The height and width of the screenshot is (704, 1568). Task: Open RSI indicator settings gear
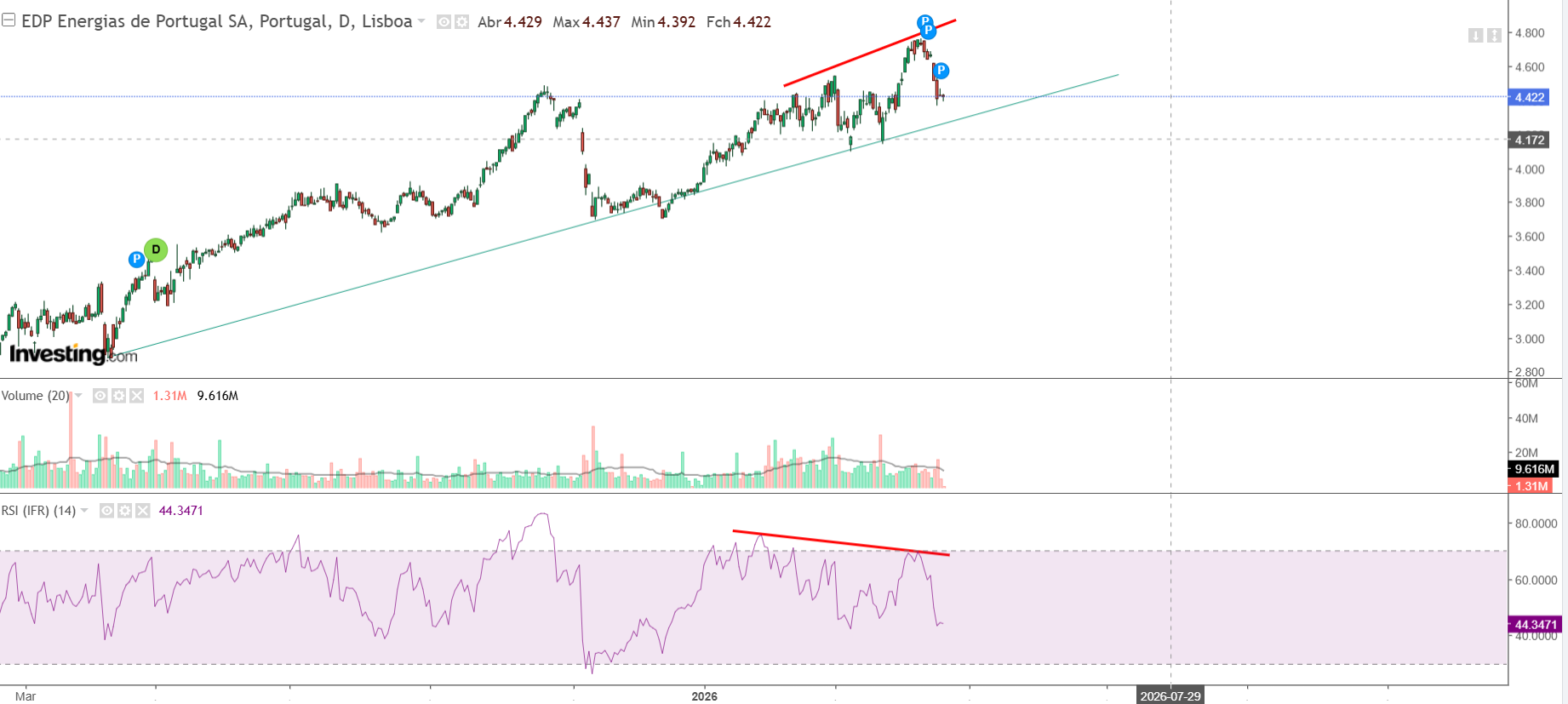pos(124,511)
